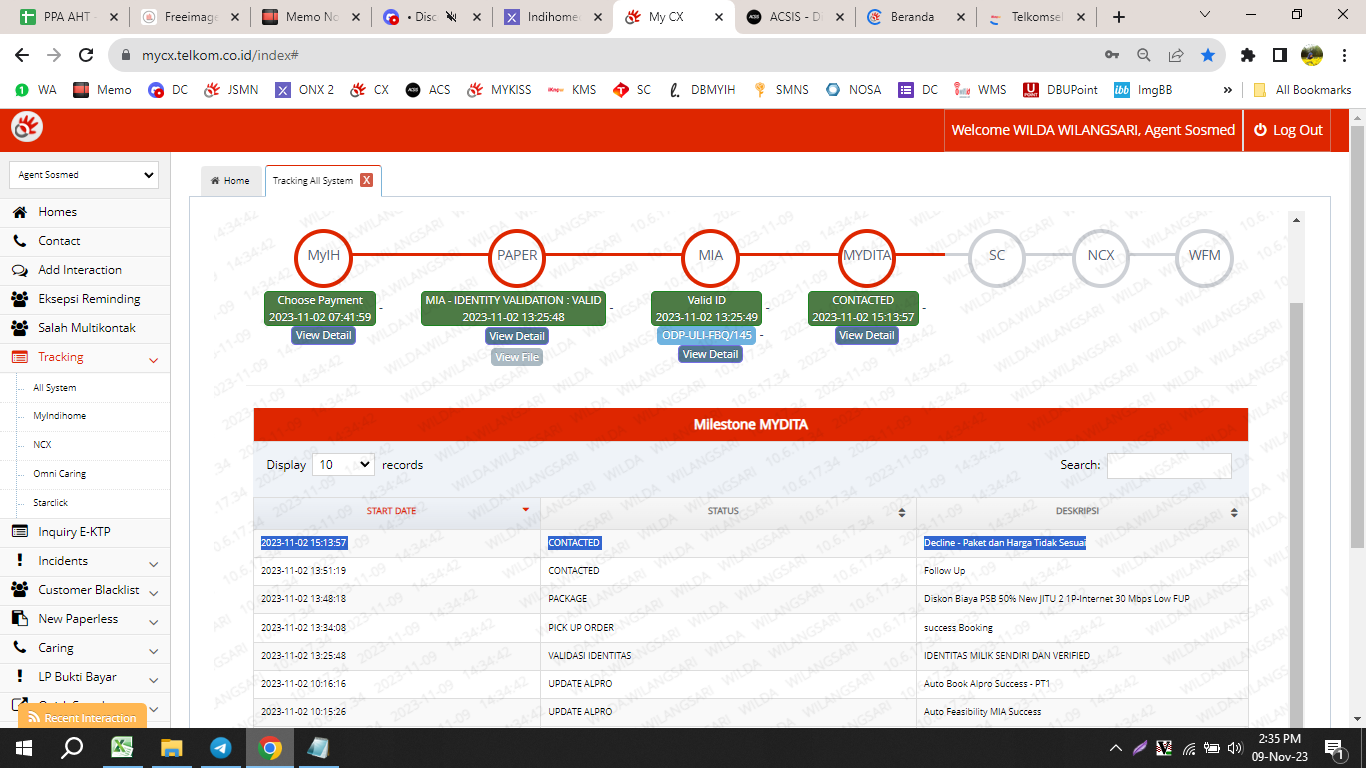Expand the Incidents menu section
The width and height of the screenshot is (1366, 768).
(x=153, y=563)
